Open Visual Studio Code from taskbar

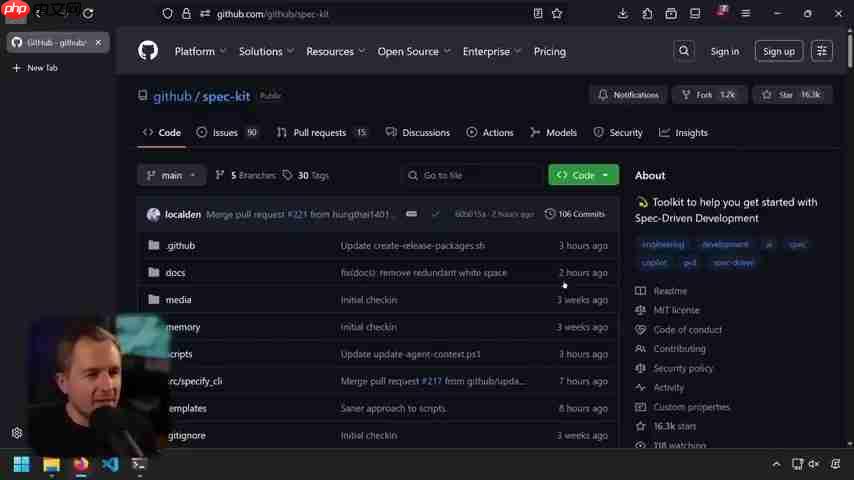click(110, 464)
